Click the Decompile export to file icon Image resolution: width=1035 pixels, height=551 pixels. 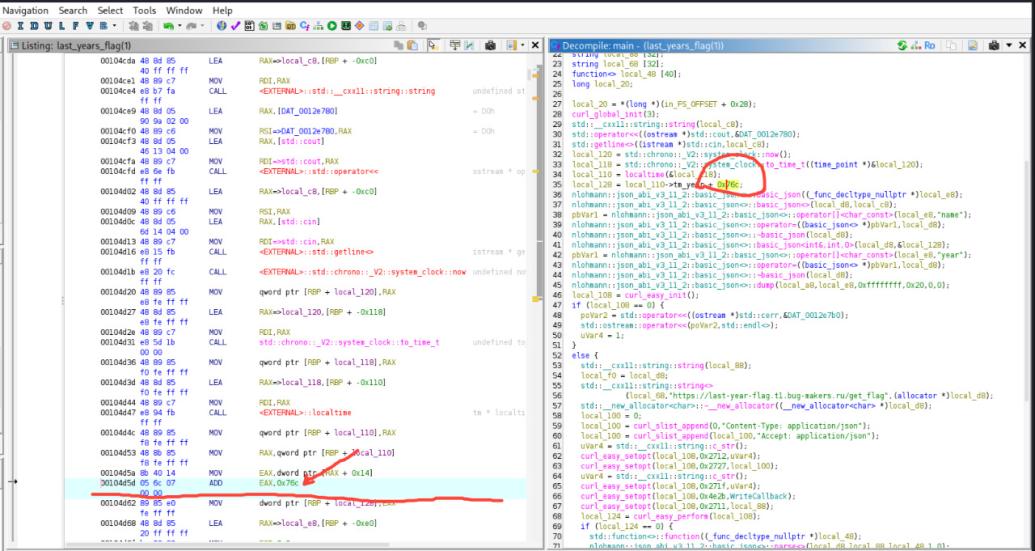[x=972, y=46]
